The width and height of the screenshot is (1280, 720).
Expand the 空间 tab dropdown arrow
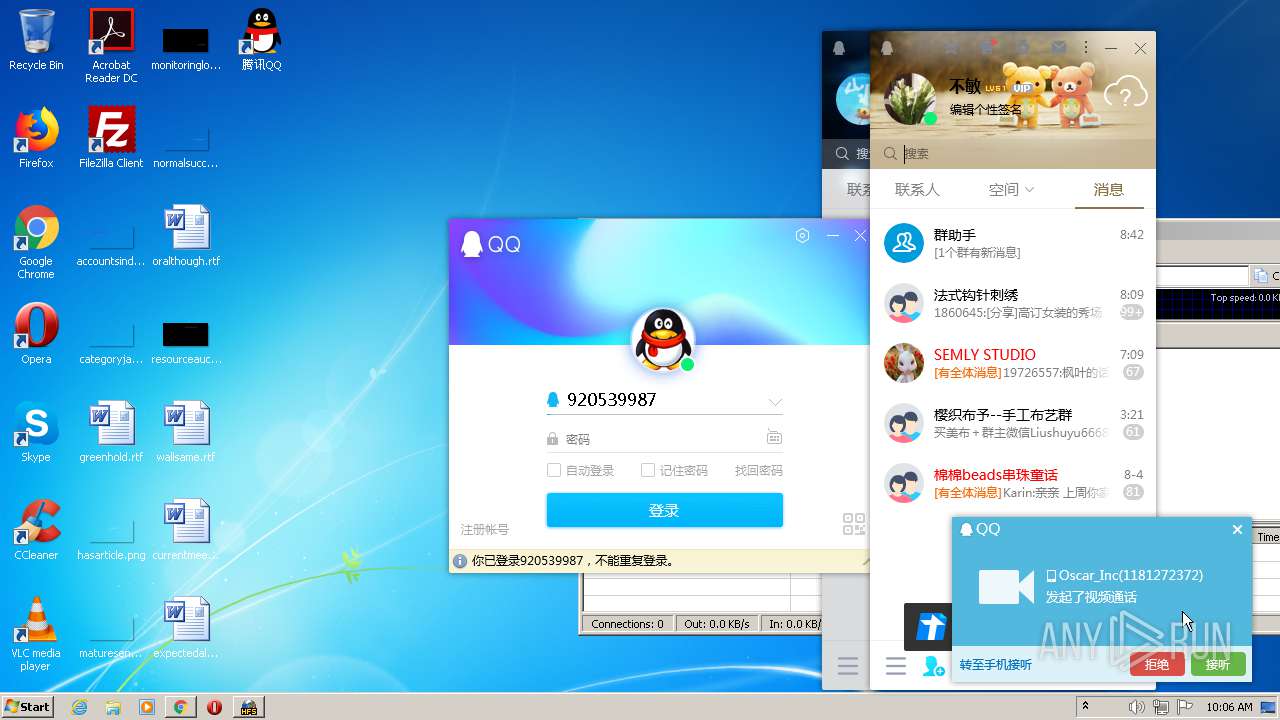tap(1030, 190)
